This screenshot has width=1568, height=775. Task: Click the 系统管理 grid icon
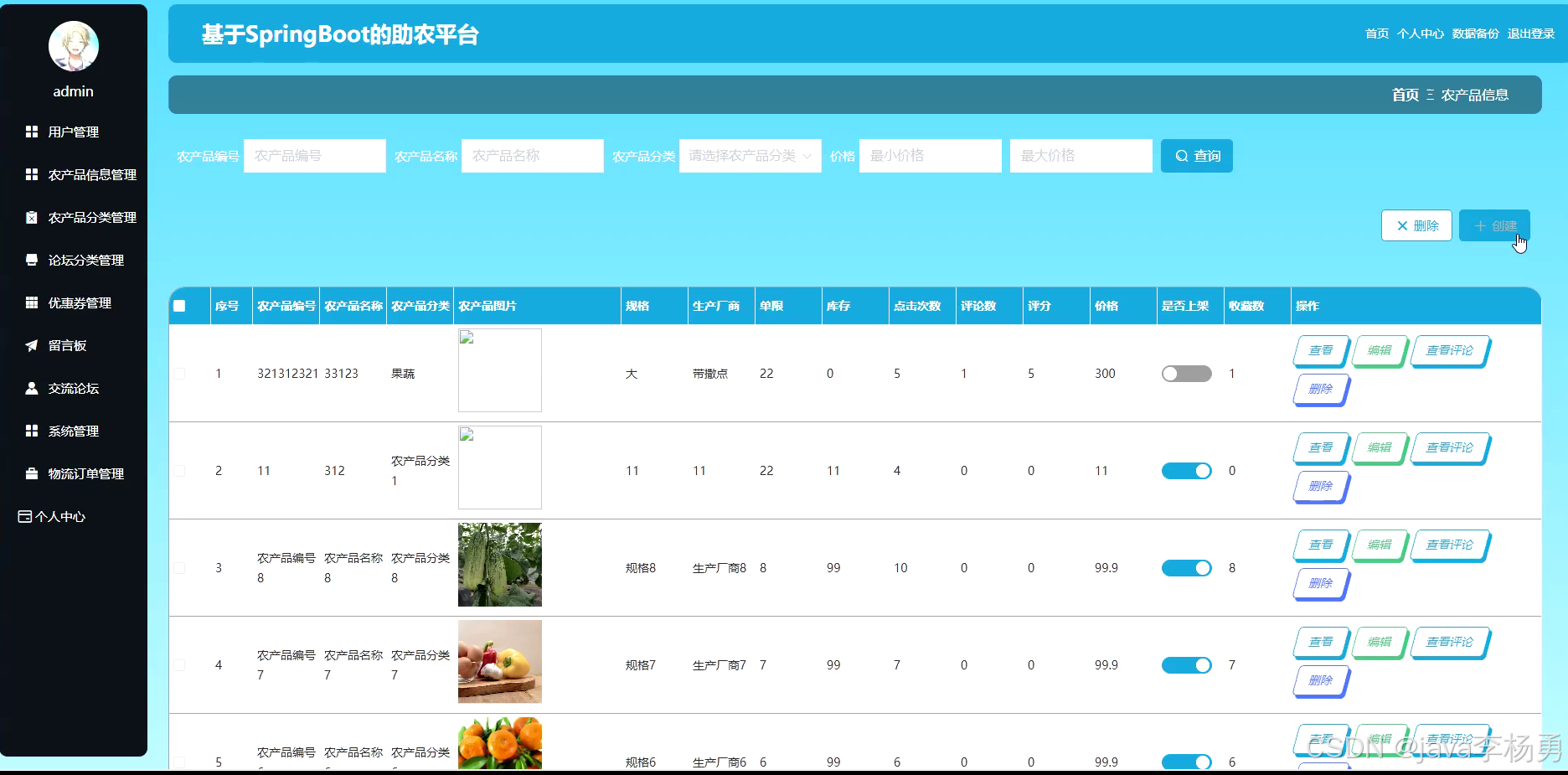tap(32, 431)
